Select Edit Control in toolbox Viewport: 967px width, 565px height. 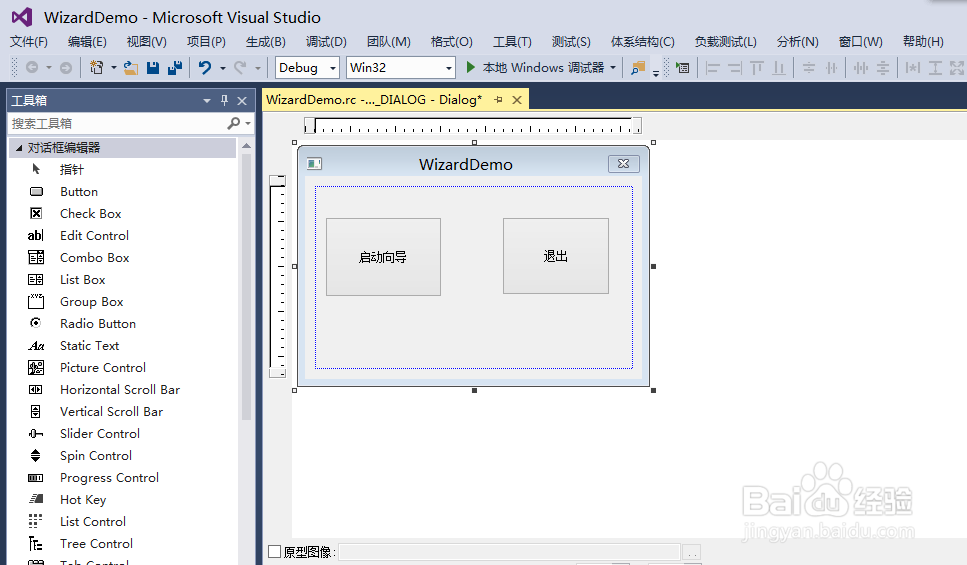[x=122, y=236]
